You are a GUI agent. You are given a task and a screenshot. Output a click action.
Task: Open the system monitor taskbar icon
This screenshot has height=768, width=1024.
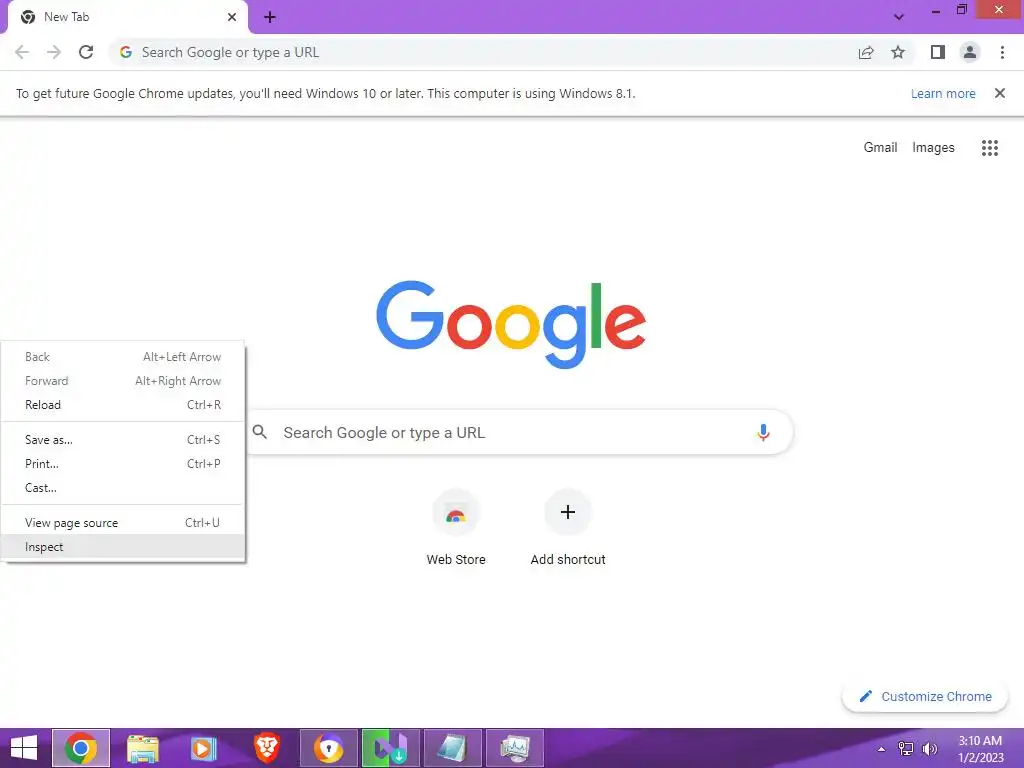tap(515, 748)
